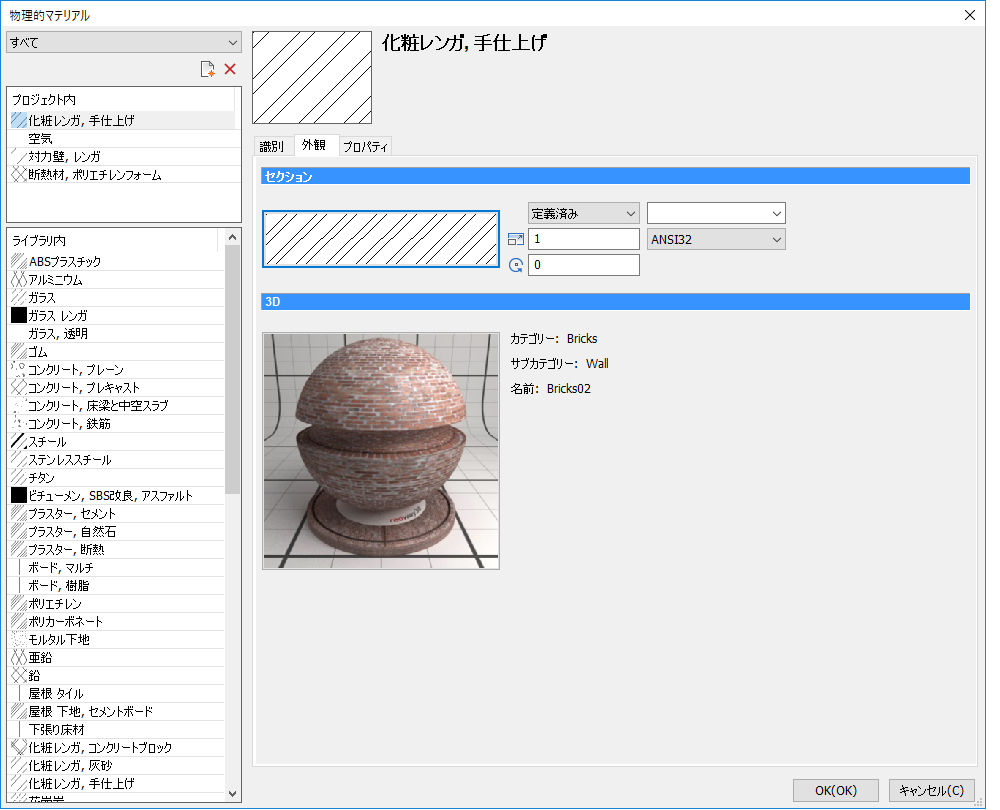The width and height of the screenshot is (1000, 810).
Task: Click the ライブラリ内 list header
Action: point(114,240)
